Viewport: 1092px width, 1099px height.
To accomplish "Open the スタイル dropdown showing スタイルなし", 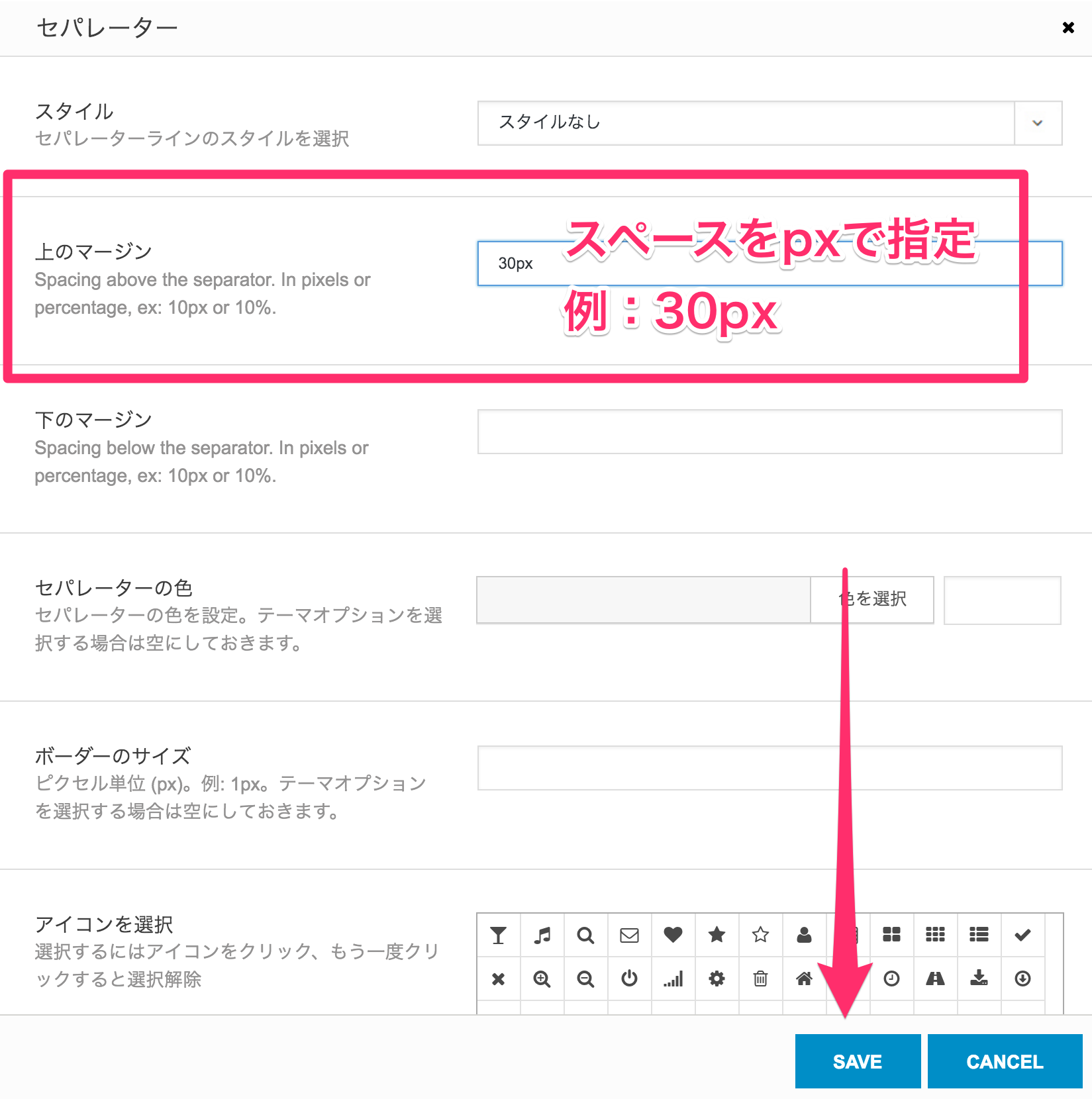I will [x=769, y=123].
